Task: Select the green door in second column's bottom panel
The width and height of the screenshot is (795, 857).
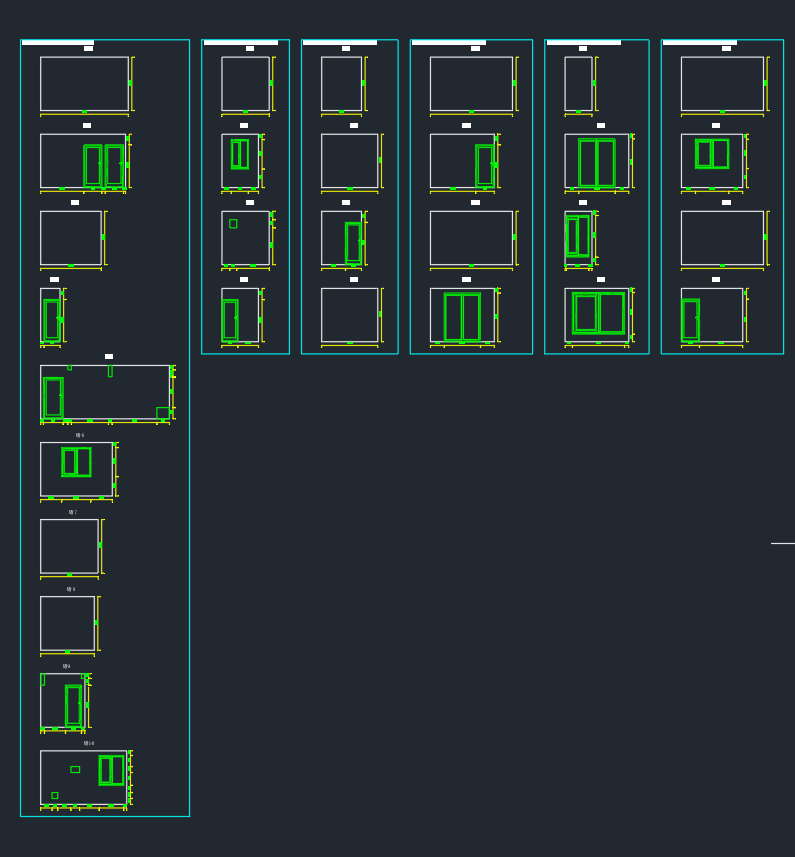Action: click(x=230, y=320)
